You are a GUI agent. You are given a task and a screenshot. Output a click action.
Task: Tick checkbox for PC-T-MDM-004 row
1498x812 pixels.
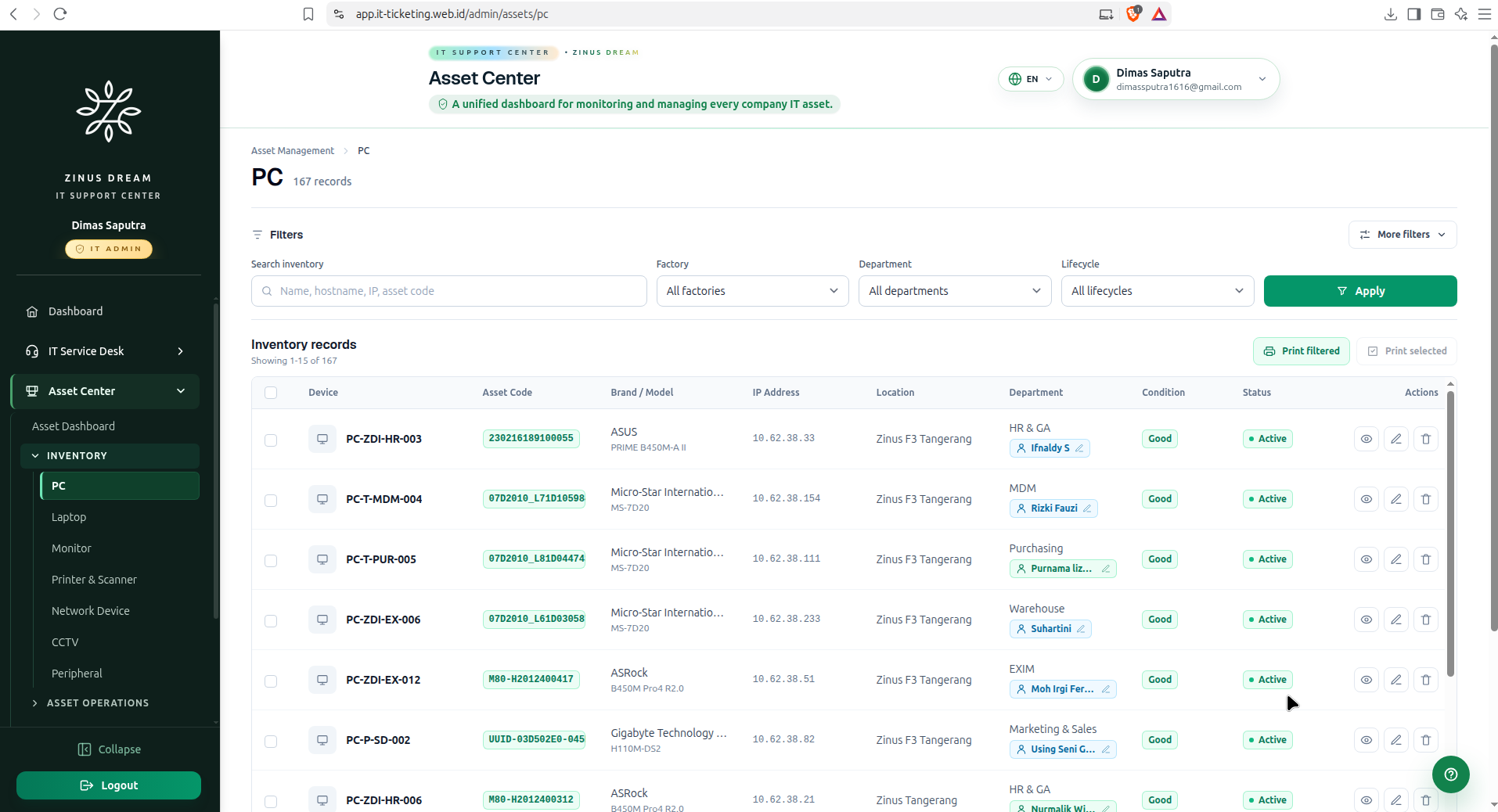[271, 501]
